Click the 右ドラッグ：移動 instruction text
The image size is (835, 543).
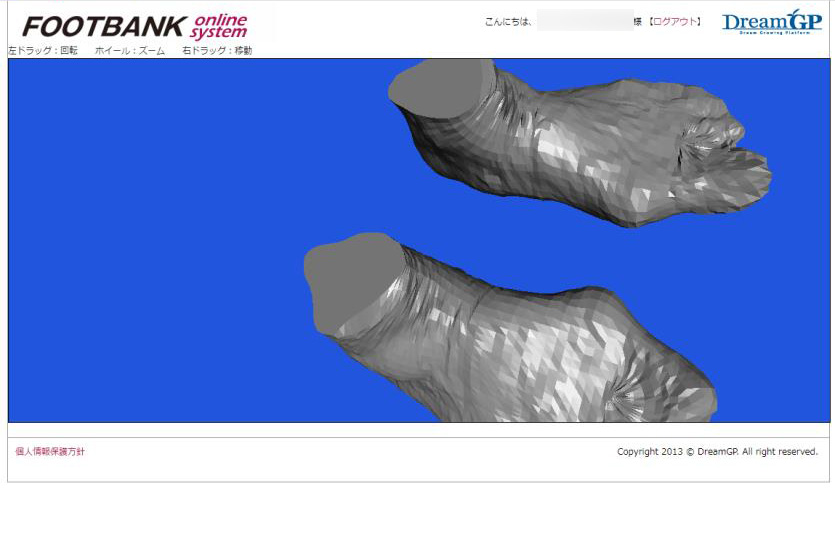tap(217, 51)
